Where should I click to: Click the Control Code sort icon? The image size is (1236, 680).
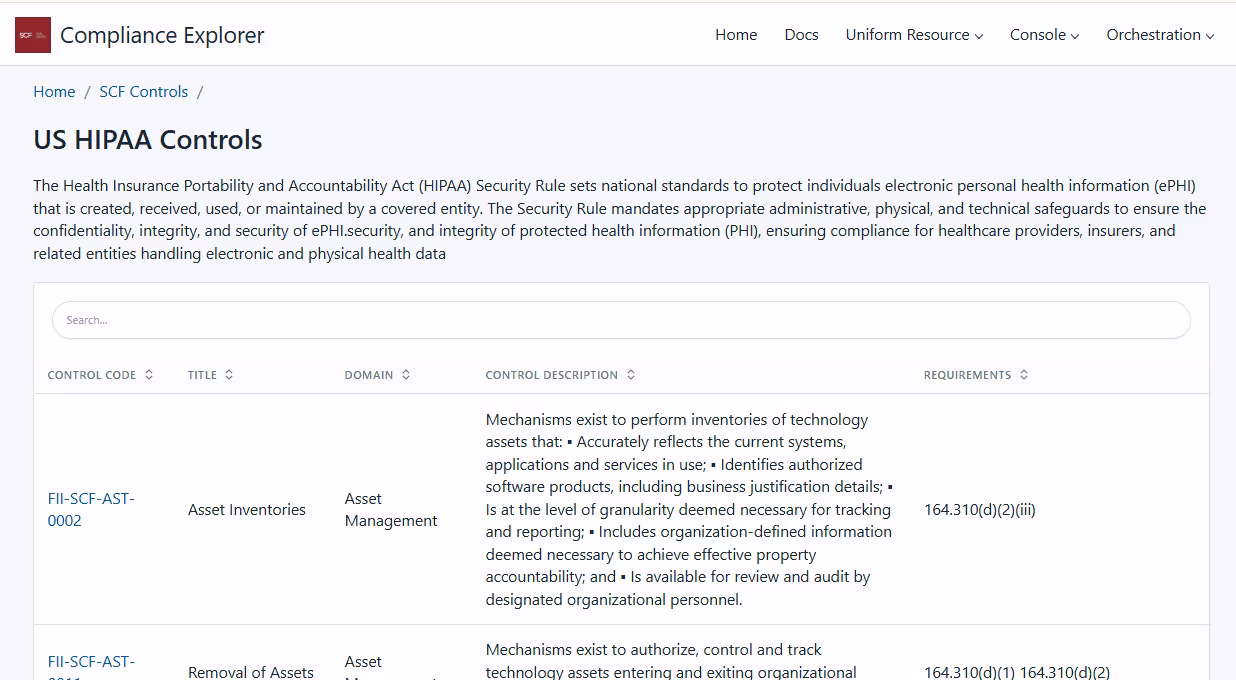coord(149,375)
